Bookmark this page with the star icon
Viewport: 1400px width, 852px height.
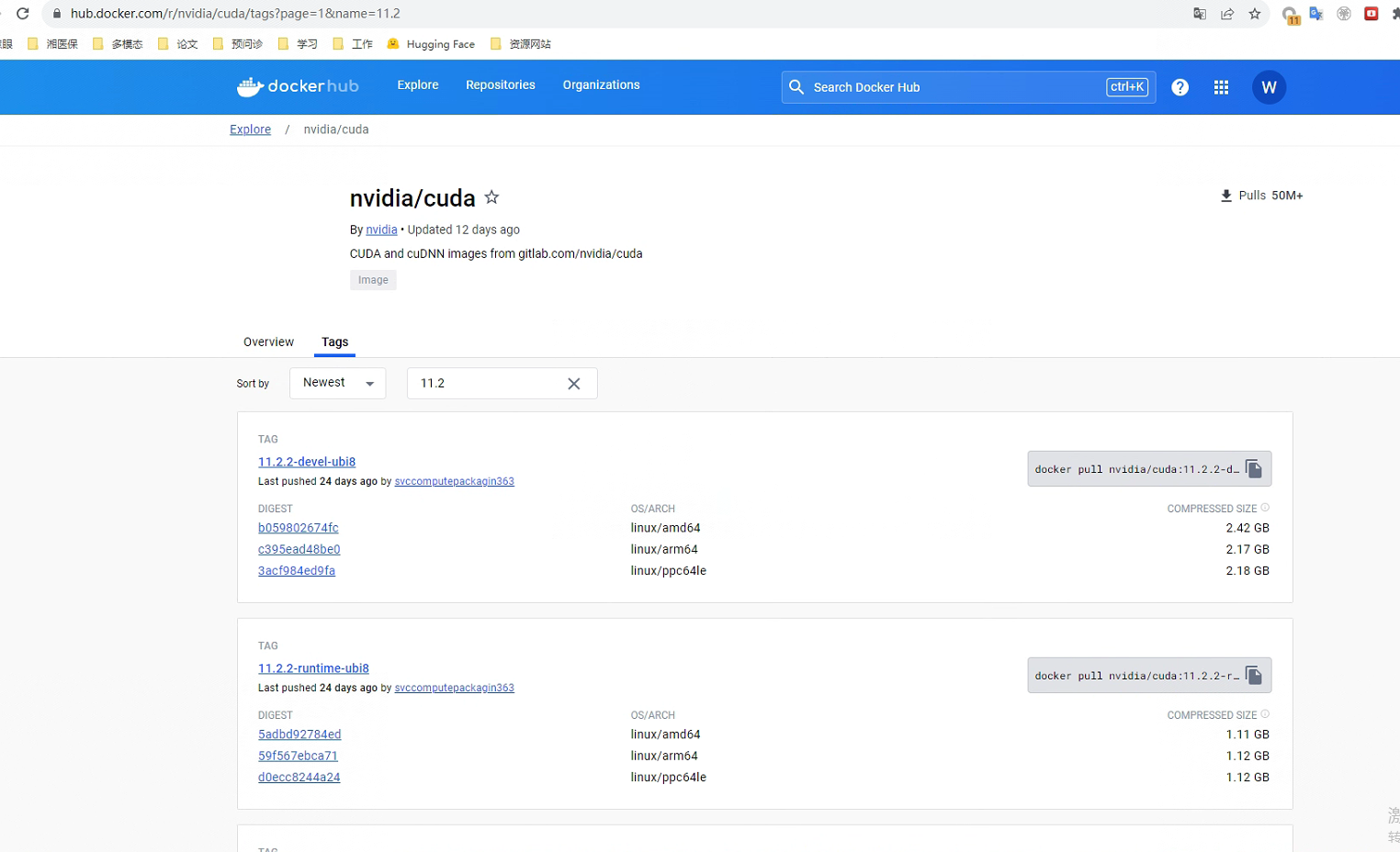[x=1255, y=14]
